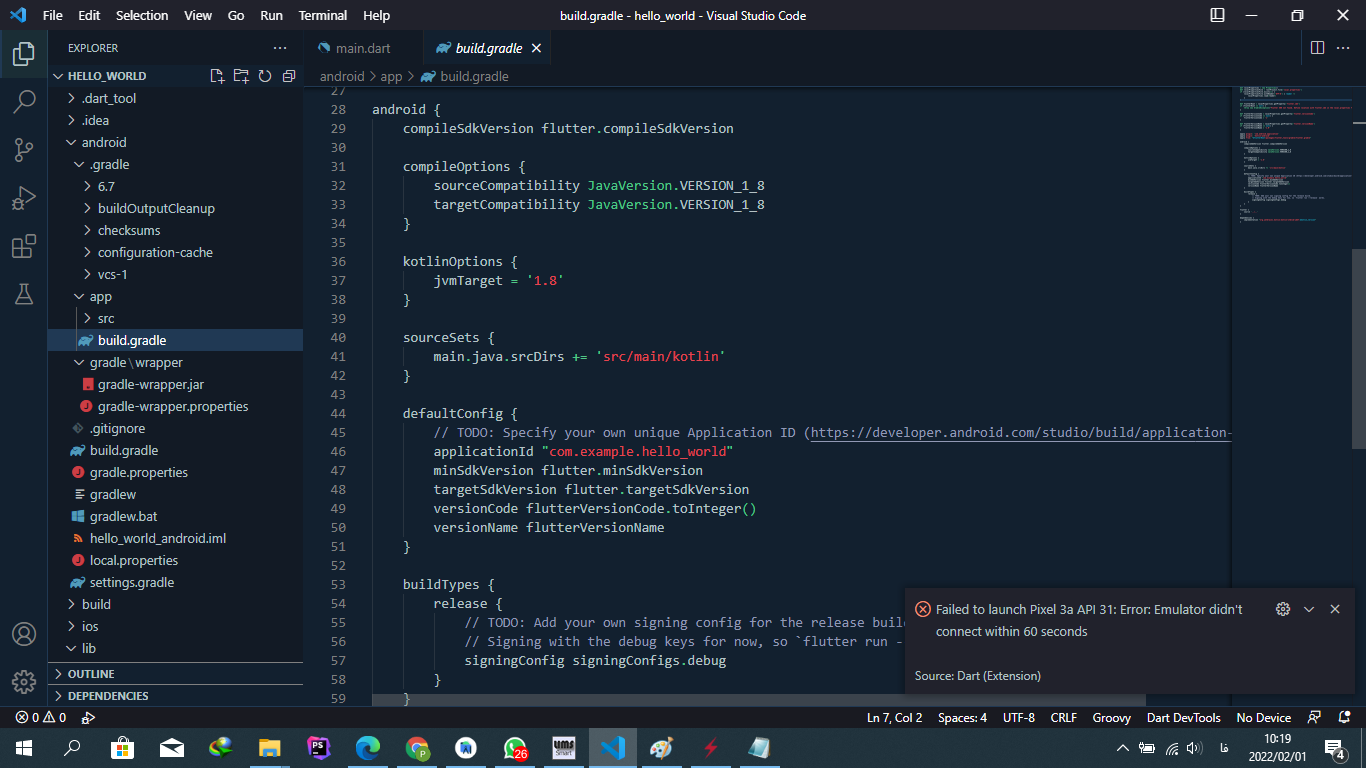Open Windows Start menu

[24, 748]
